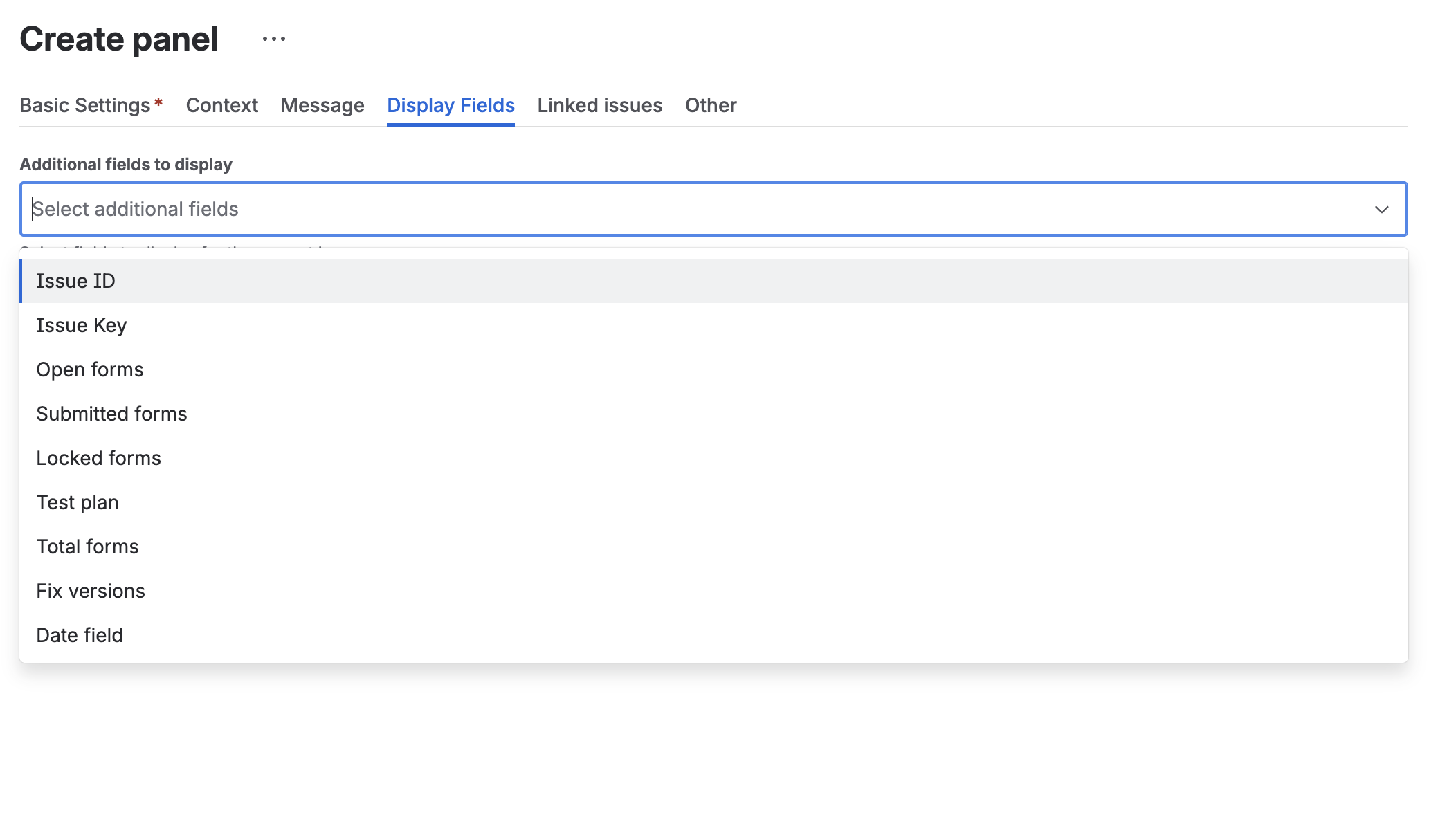
Task: Switch to the Other tab
Action: tap(711, 105)
